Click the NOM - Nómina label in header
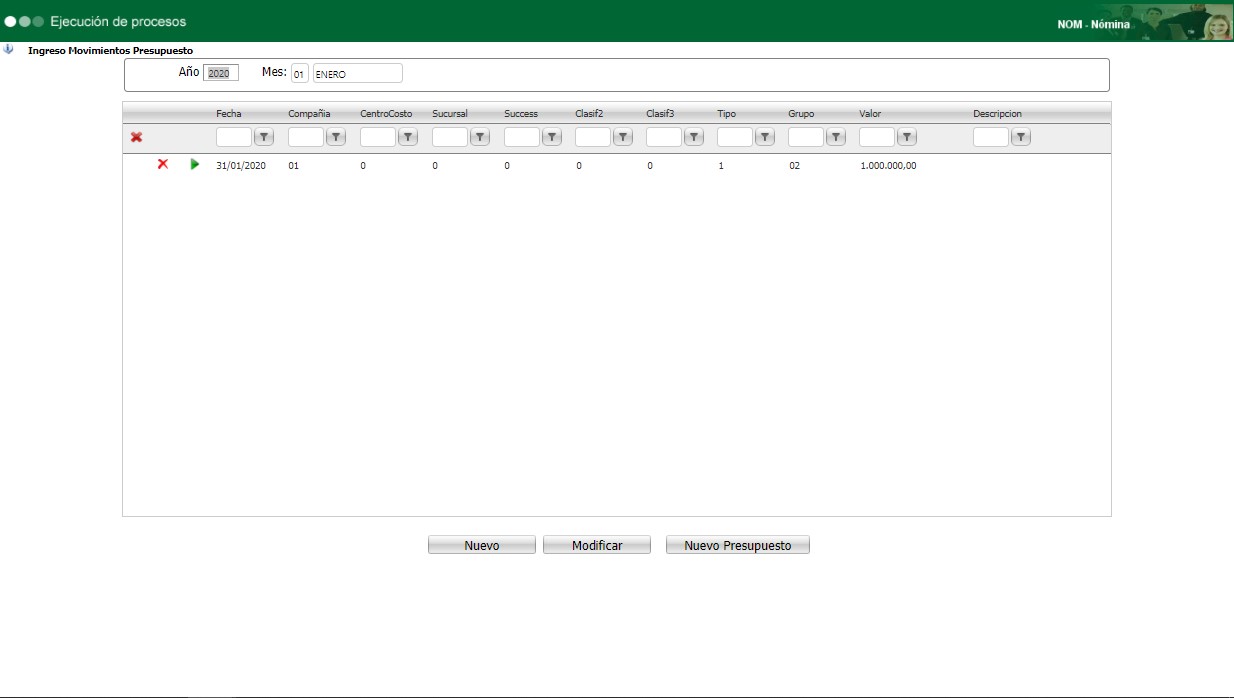This screenshot has width=1234, height=698. pyautogui.click(x=1094, y=24)
